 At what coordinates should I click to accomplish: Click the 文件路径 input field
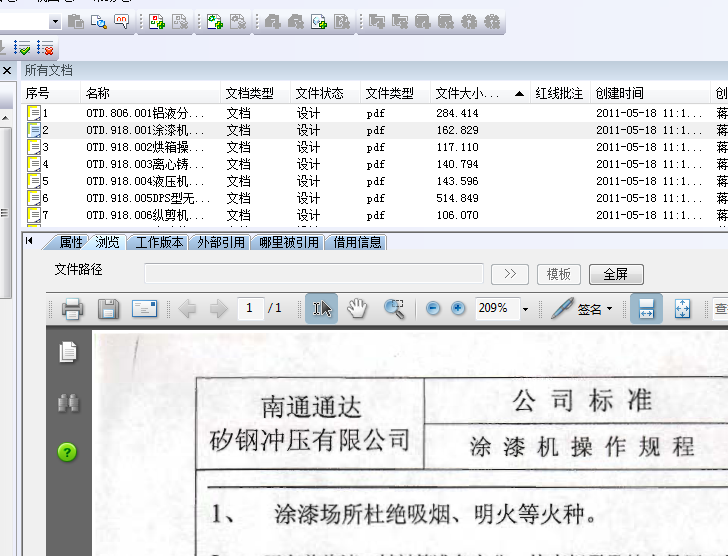click(314, 273)
